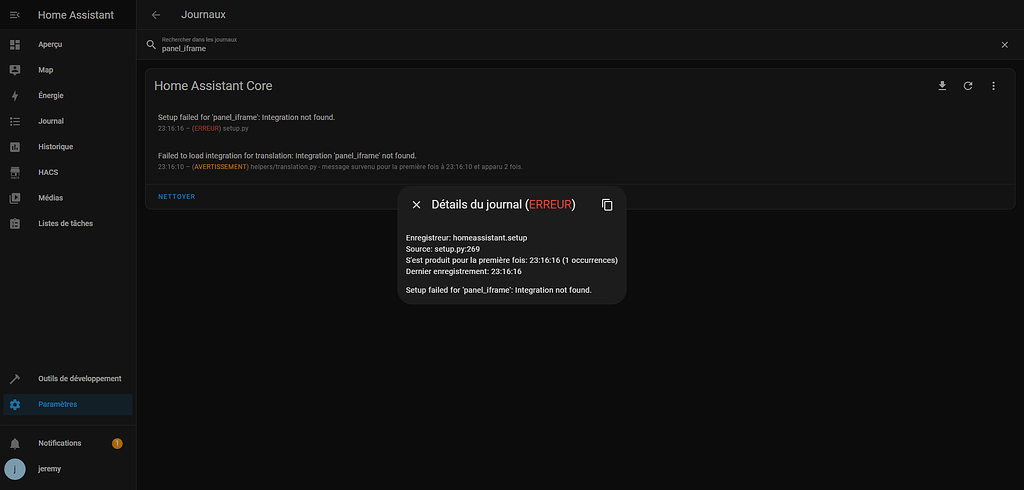Open Listes de tâches
The width and height of the screenshot is (1024, 490).
65,223
